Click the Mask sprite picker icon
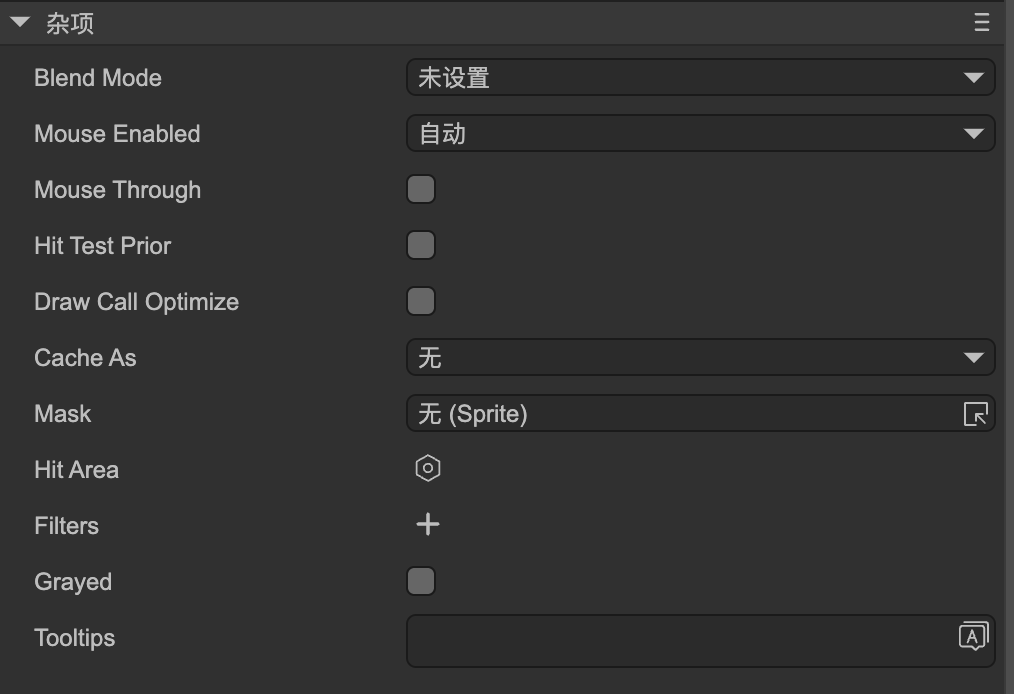 click(x=975, y=414)
